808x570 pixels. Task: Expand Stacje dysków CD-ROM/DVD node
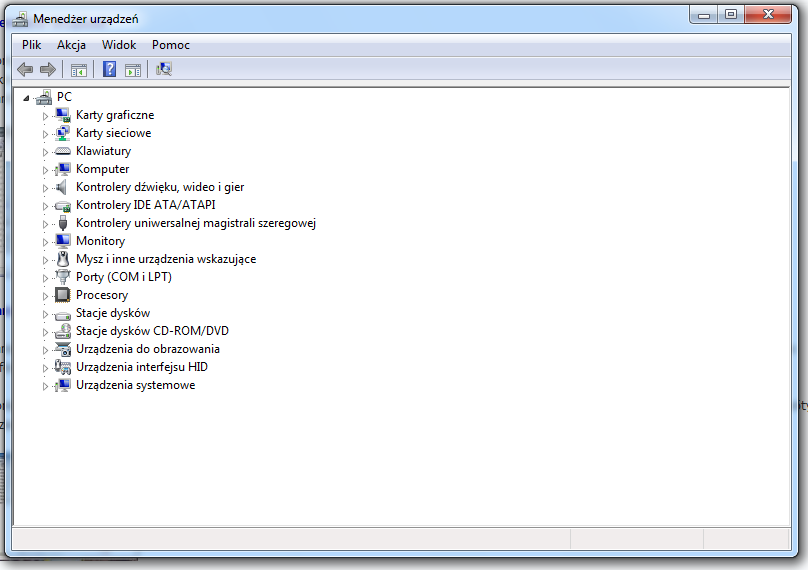[45, 332]
